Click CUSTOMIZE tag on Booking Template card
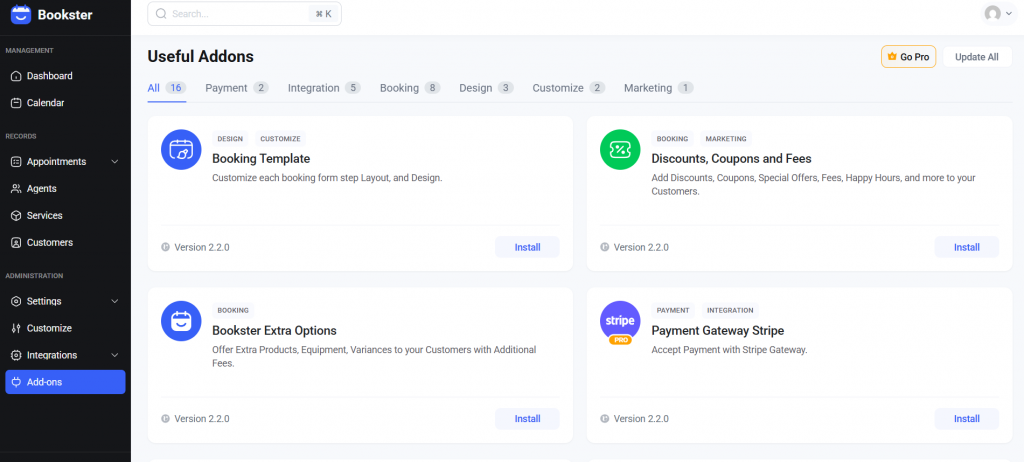This screenshot has width=1024, height=462. (x=280, y=139)
